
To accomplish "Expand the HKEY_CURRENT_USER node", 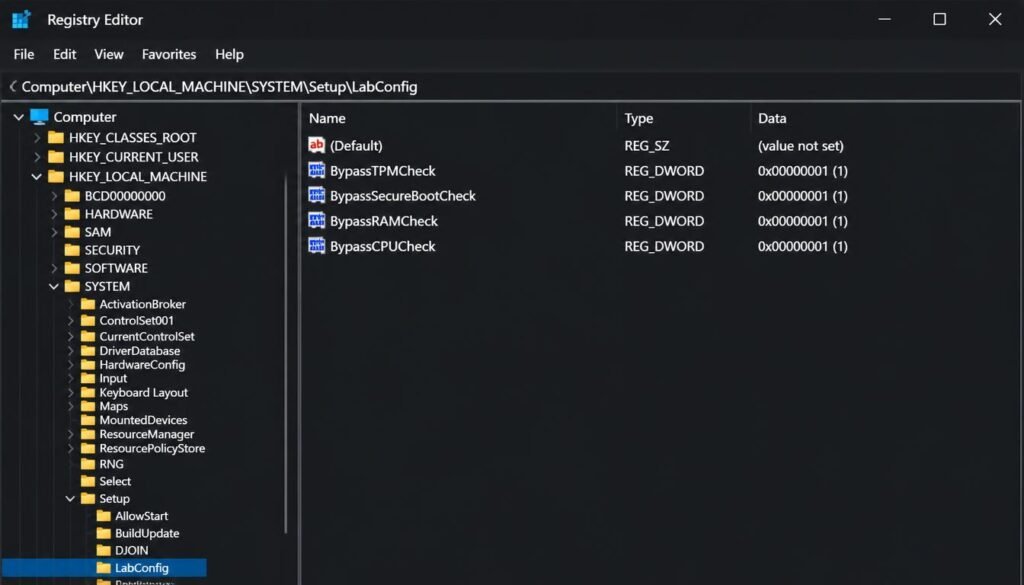I will coord(37,157).
